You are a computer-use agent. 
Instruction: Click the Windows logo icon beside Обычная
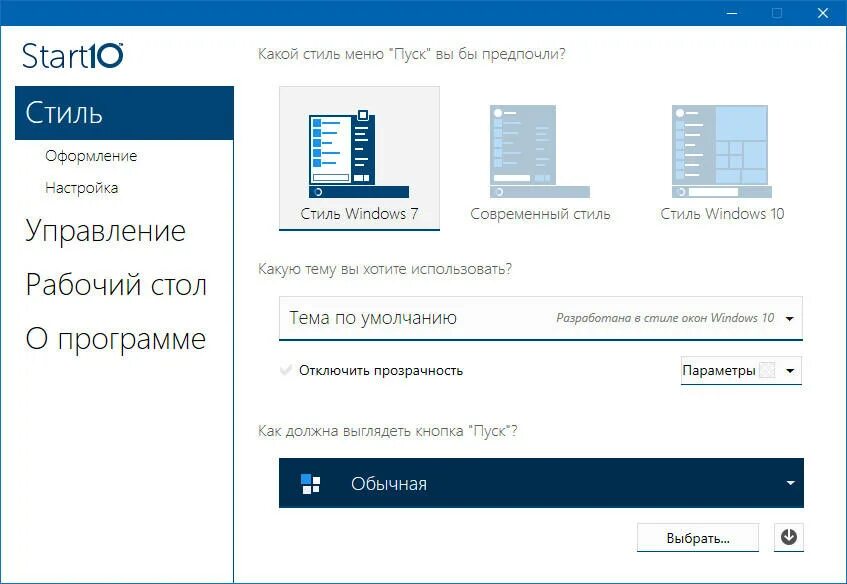click(312, 482)
